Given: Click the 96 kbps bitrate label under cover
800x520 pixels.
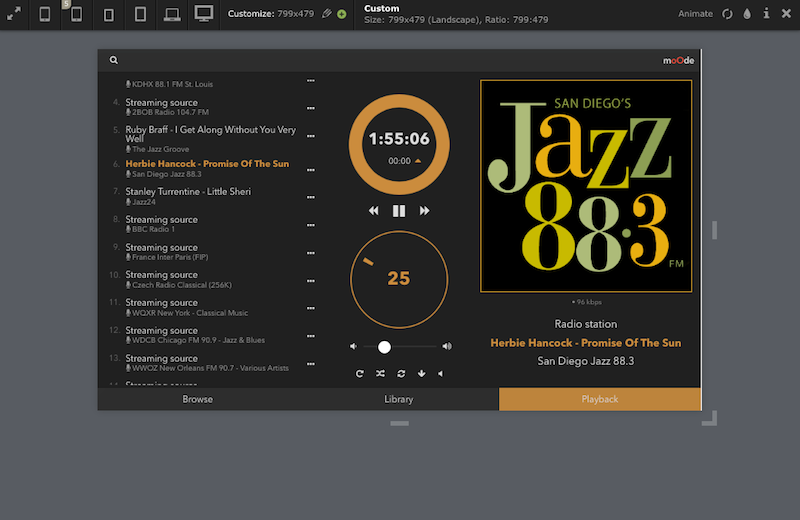Looking at the screenshot, I should (587, 302).
